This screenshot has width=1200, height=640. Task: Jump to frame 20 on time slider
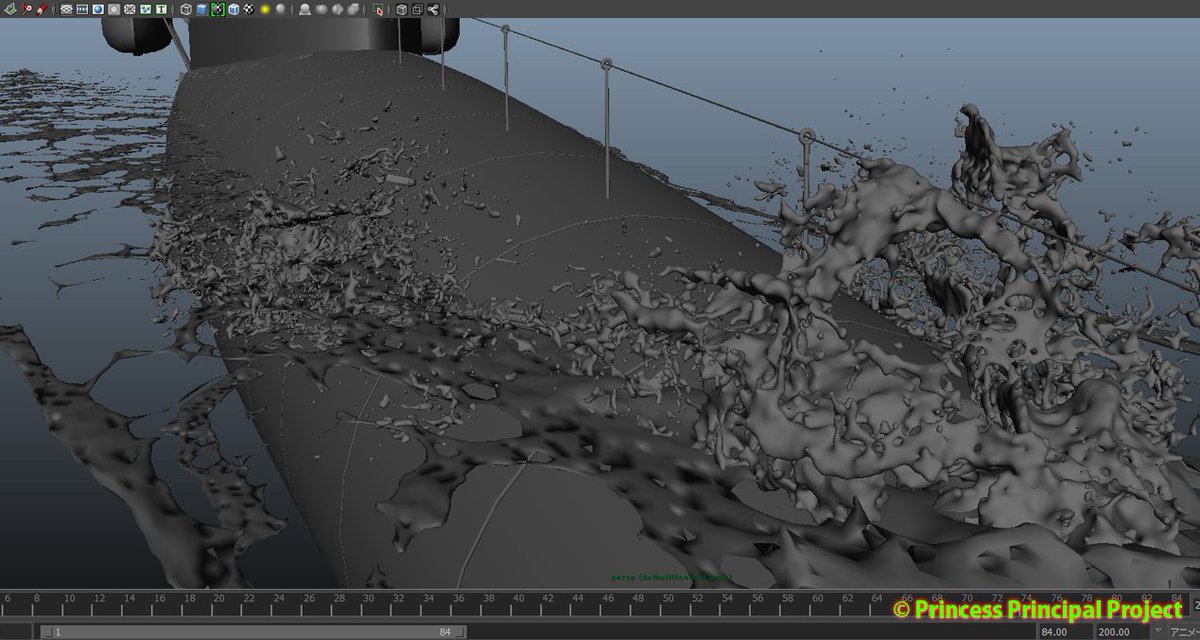tap(218, 600)
